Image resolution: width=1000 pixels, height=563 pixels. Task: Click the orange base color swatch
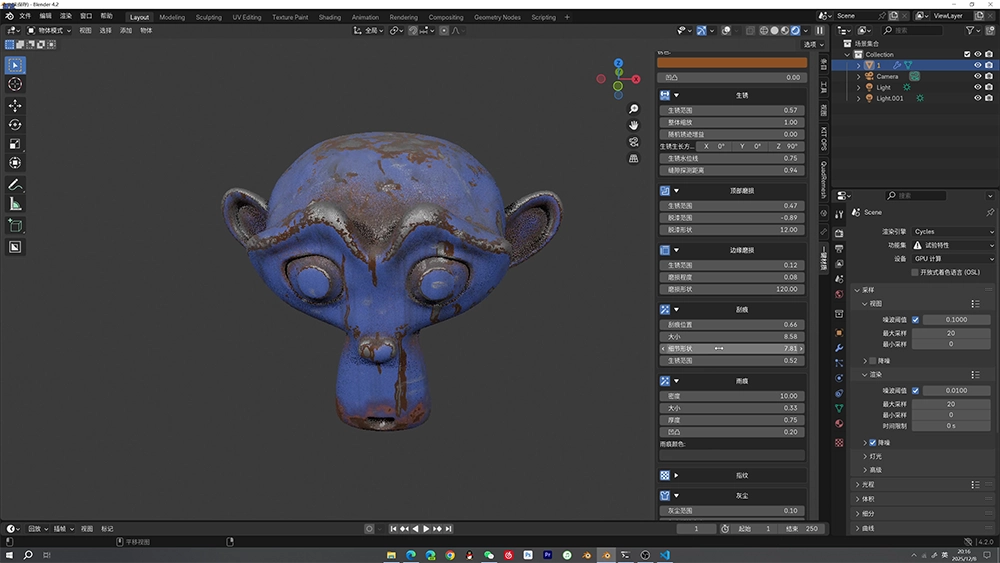click(x=732, y=63)
